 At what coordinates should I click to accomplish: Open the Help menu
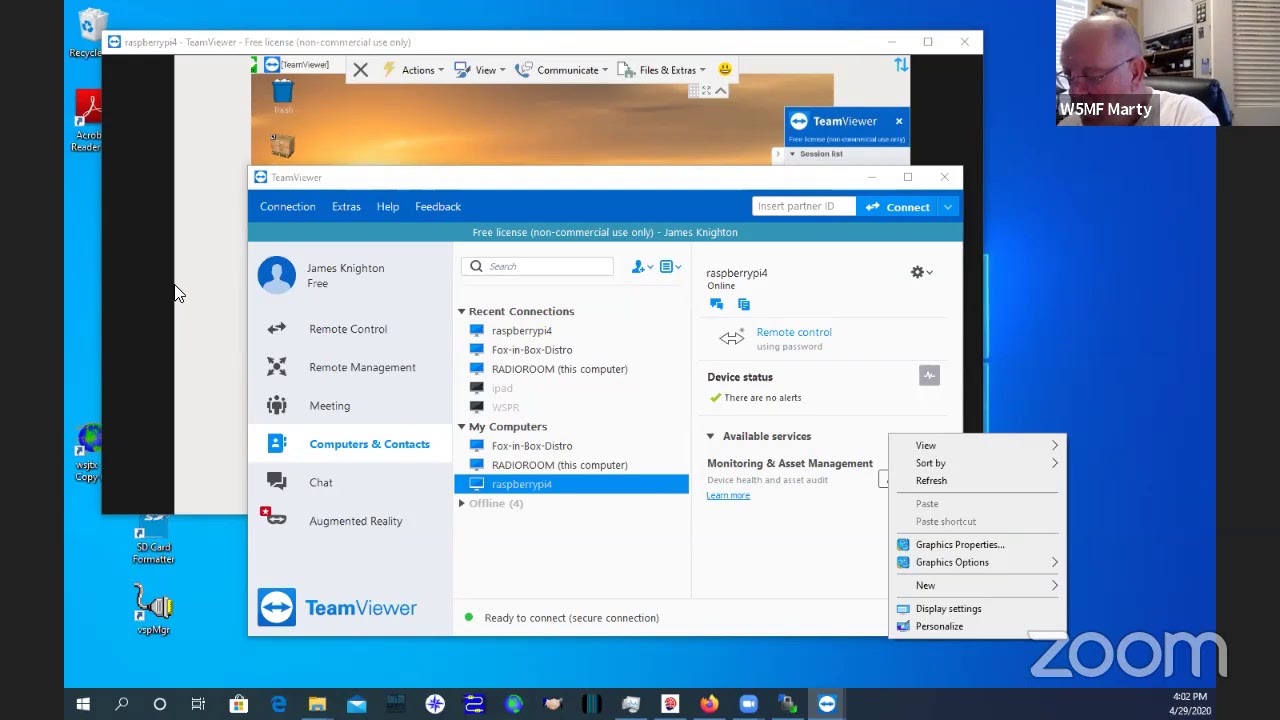tap(388, 207)
